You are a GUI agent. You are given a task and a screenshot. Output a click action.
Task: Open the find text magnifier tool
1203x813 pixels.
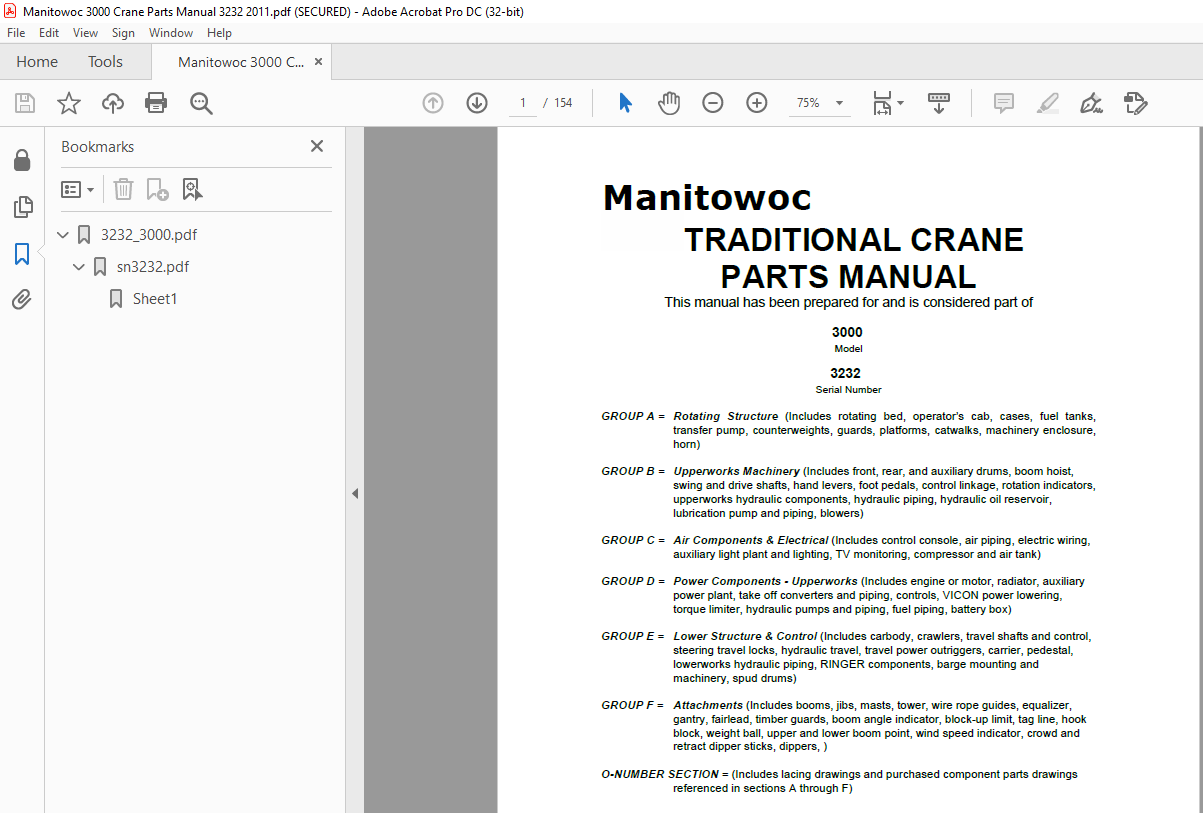click(201, 103)
